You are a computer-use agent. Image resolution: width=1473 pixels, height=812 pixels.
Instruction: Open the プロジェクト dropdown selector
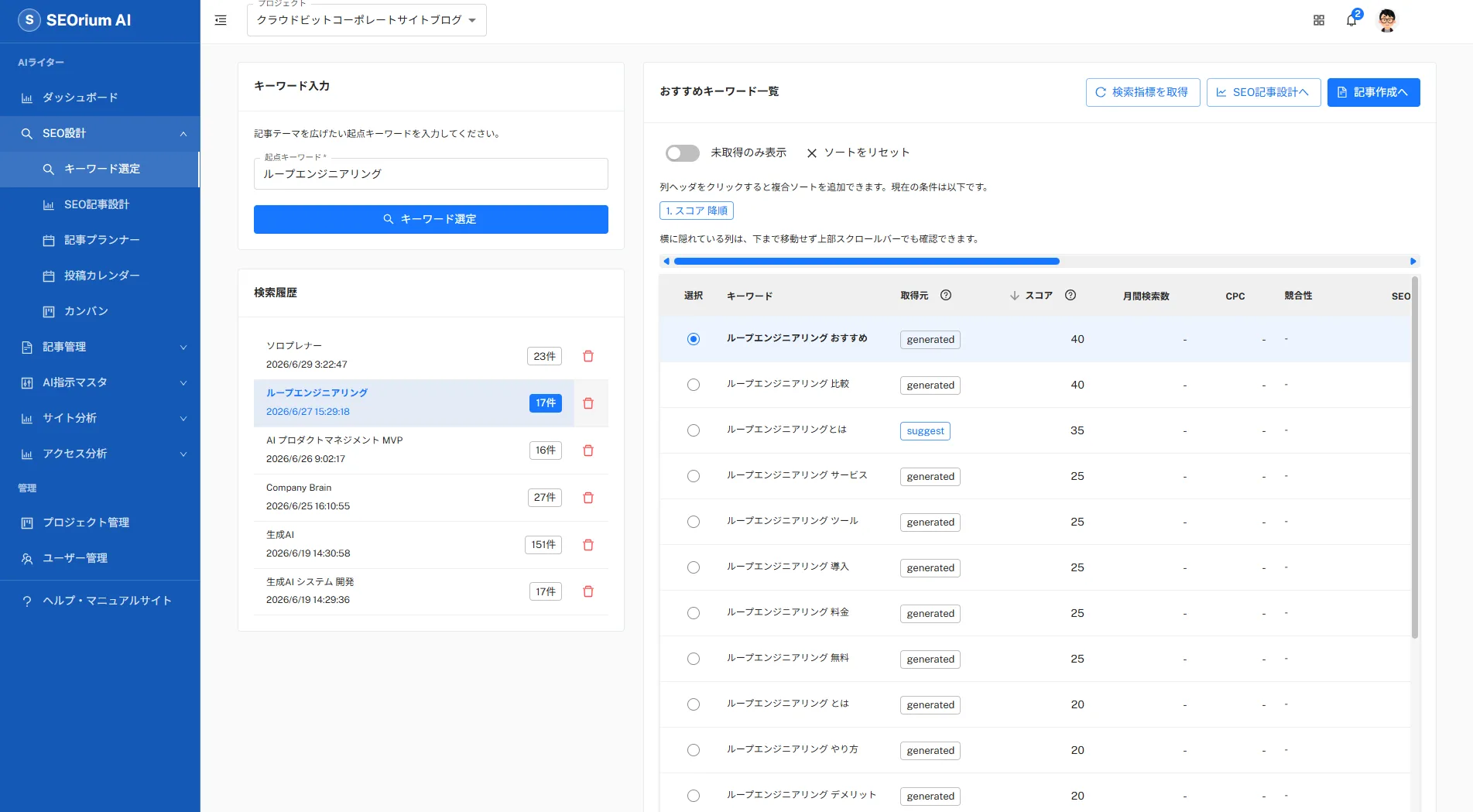[x=366, y=20]
